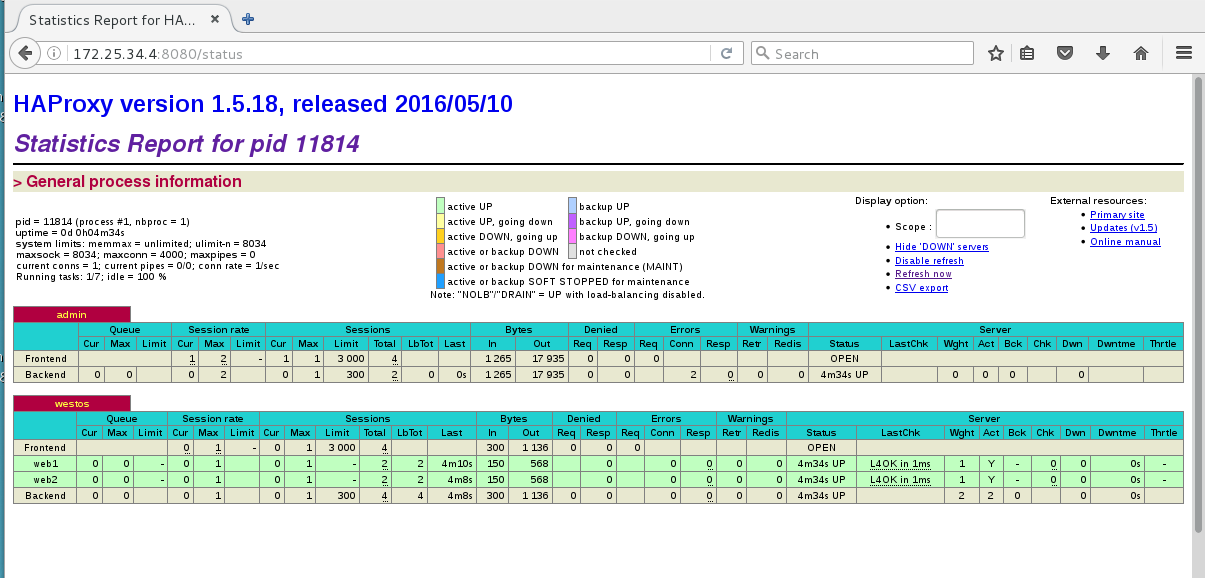Image resolution: width=1205 pixels, height=578 pixels.
Task: Go to the home page icon
Action: pos(1141,54)
